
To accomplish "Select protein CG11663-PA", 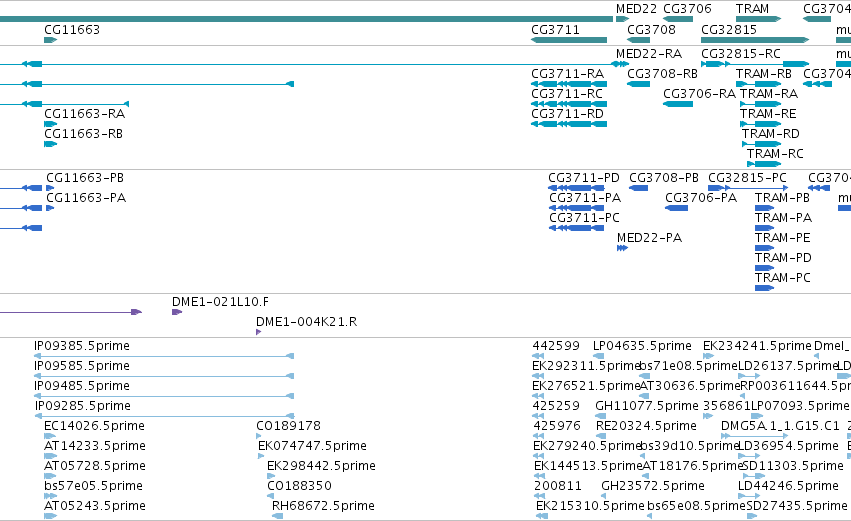I will pos(86,198).
